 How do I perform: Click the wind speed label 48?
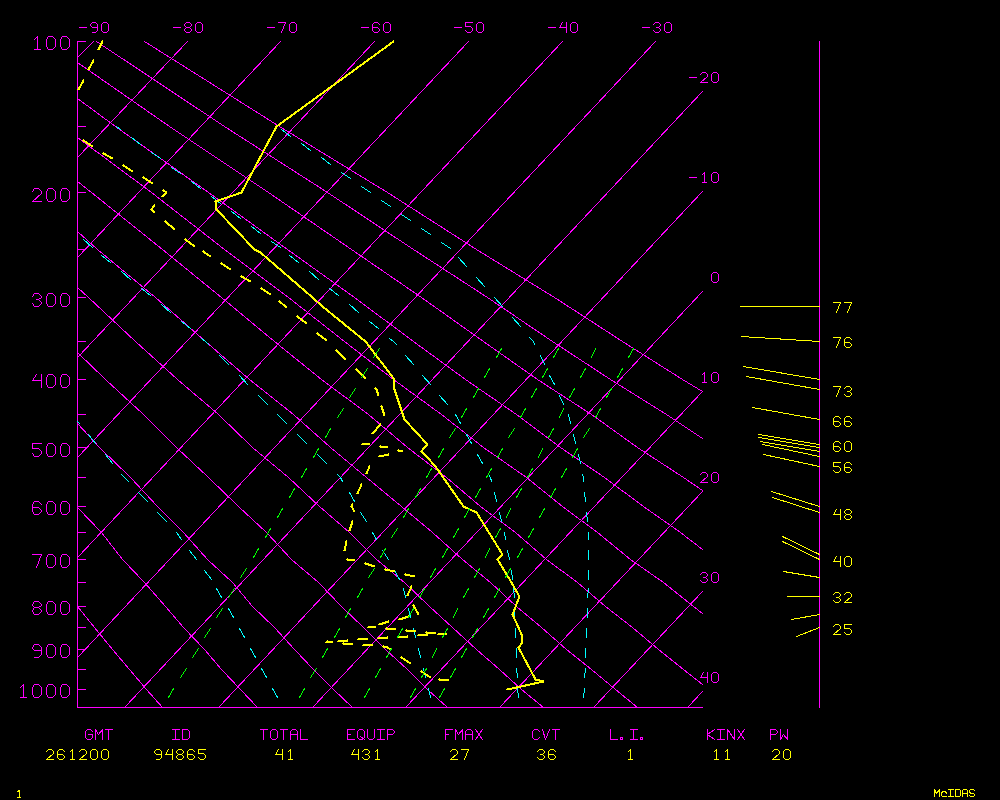pyautogui.click(x=842, y=515)
